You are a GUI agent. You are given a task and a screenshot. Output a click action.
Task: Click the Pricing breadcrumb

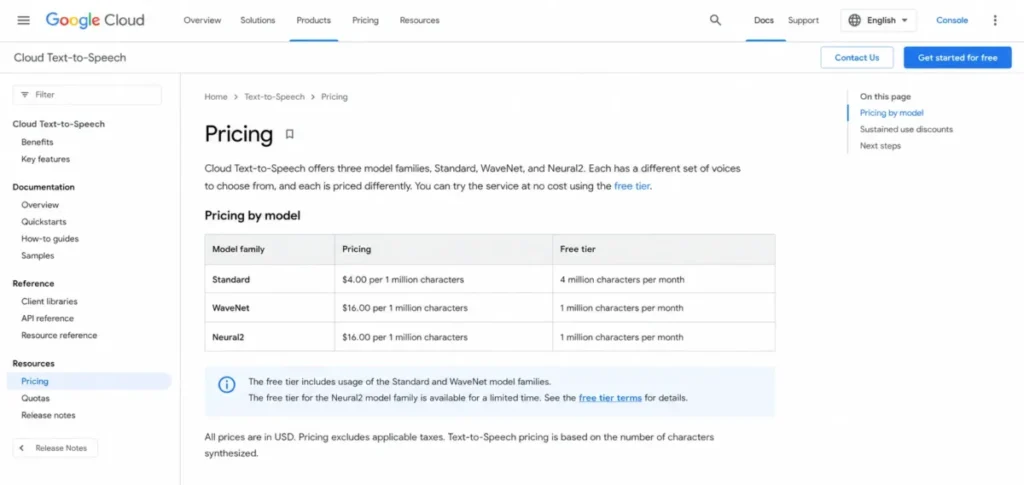point(334,97)
